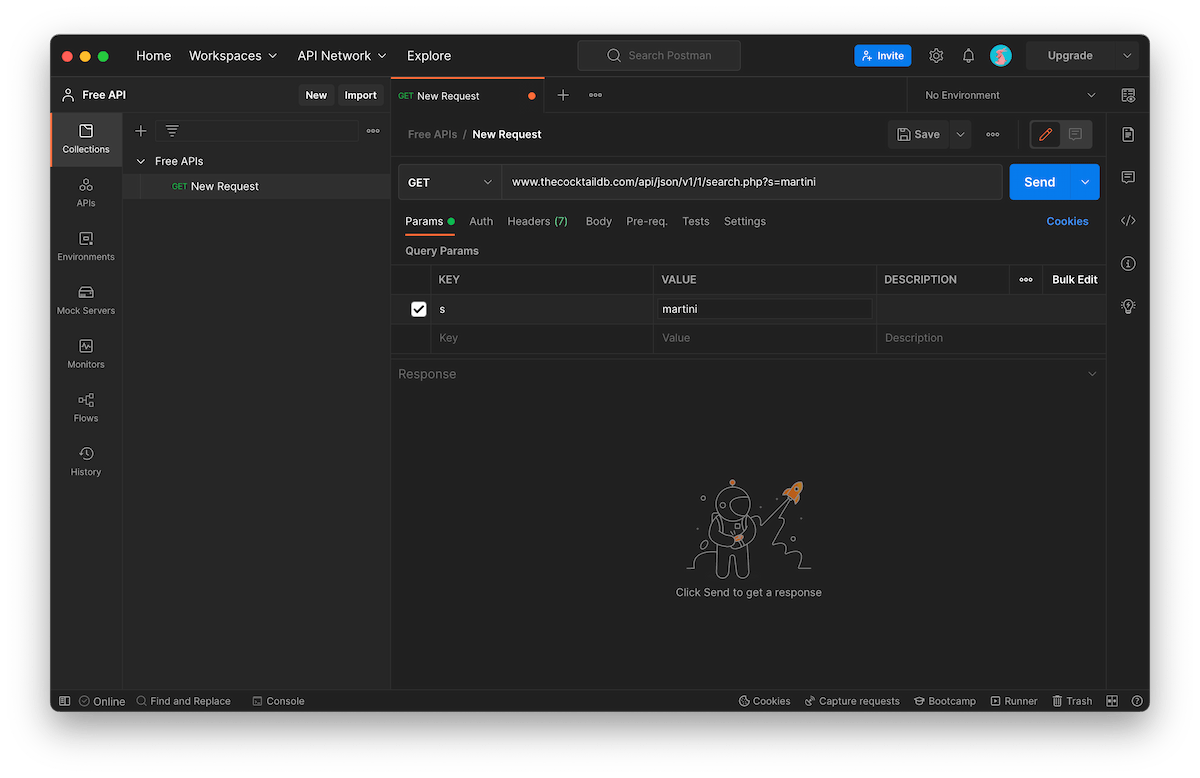Open tab bar more options
Viewport: 1200px width, 778px height.
(x=595, y=95)
